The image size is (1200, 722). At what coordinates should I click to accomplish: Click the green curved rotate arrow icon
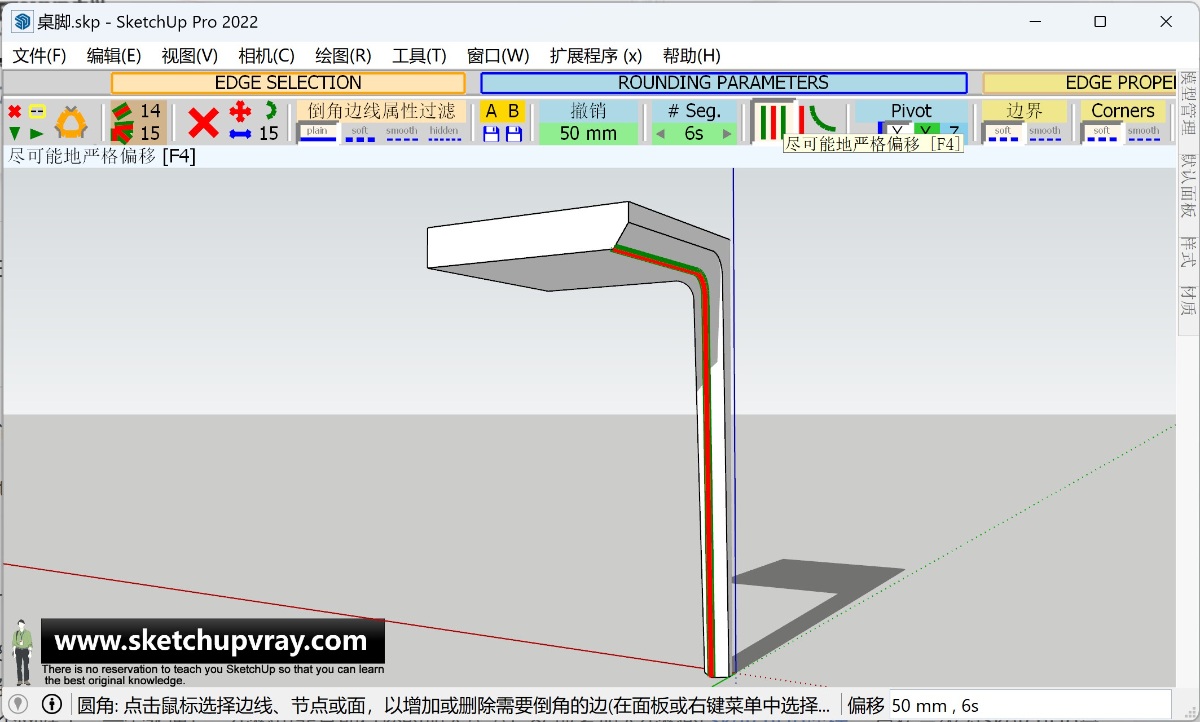click(270, 110)
